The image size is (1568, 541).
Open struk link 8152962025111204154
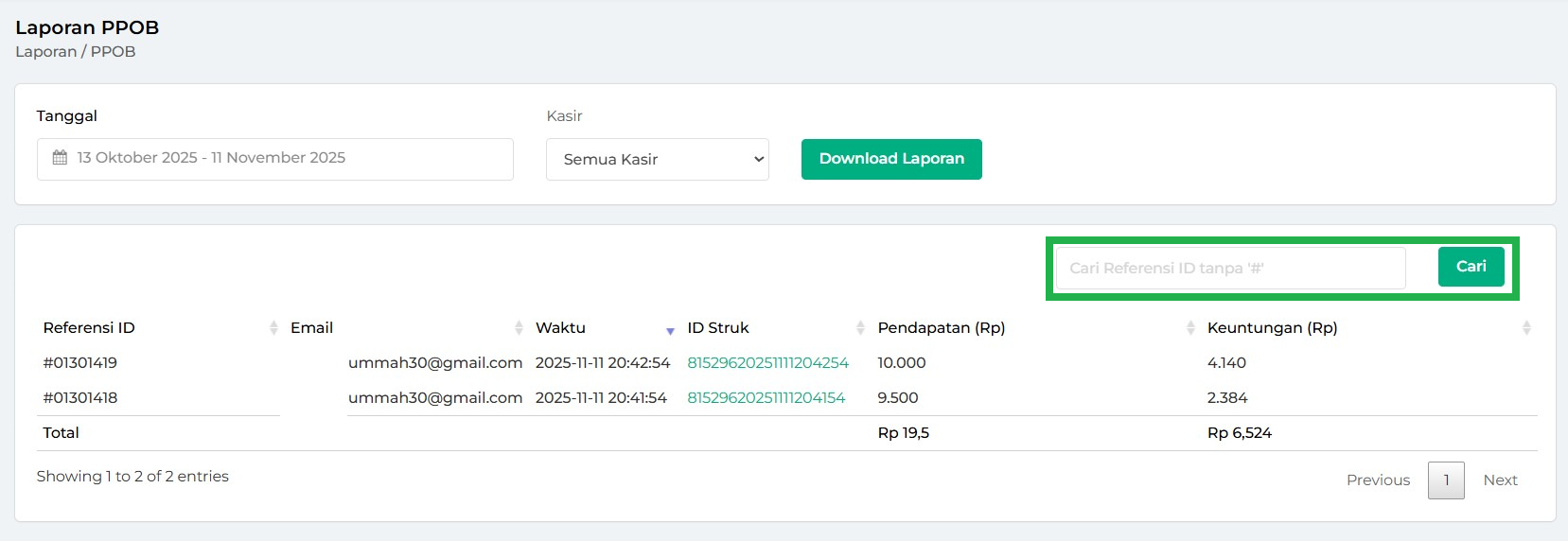click(x=766, y=398)
